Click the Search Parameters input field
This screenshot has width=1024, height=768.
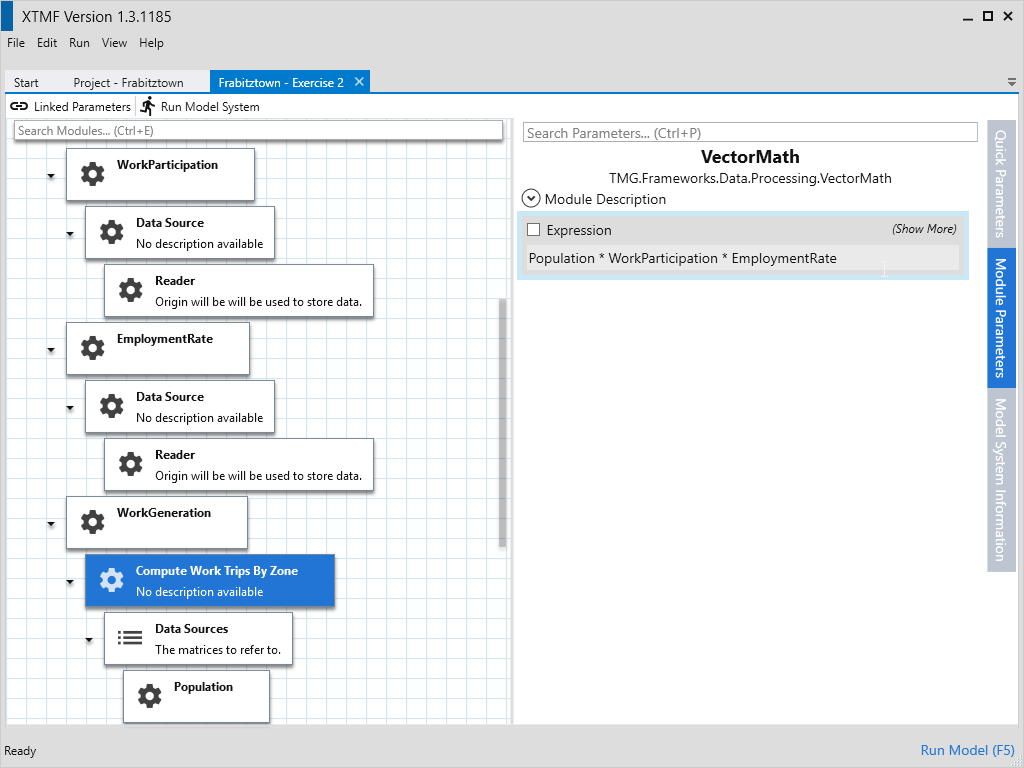point(750,133)
